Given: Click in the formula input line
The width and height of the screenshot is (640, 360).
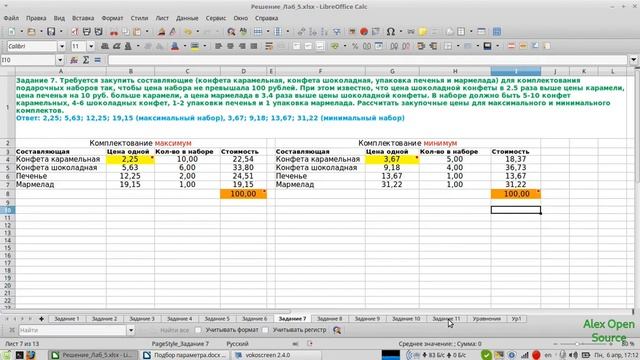Looking at the screenshot, I should tap(367, 60).
